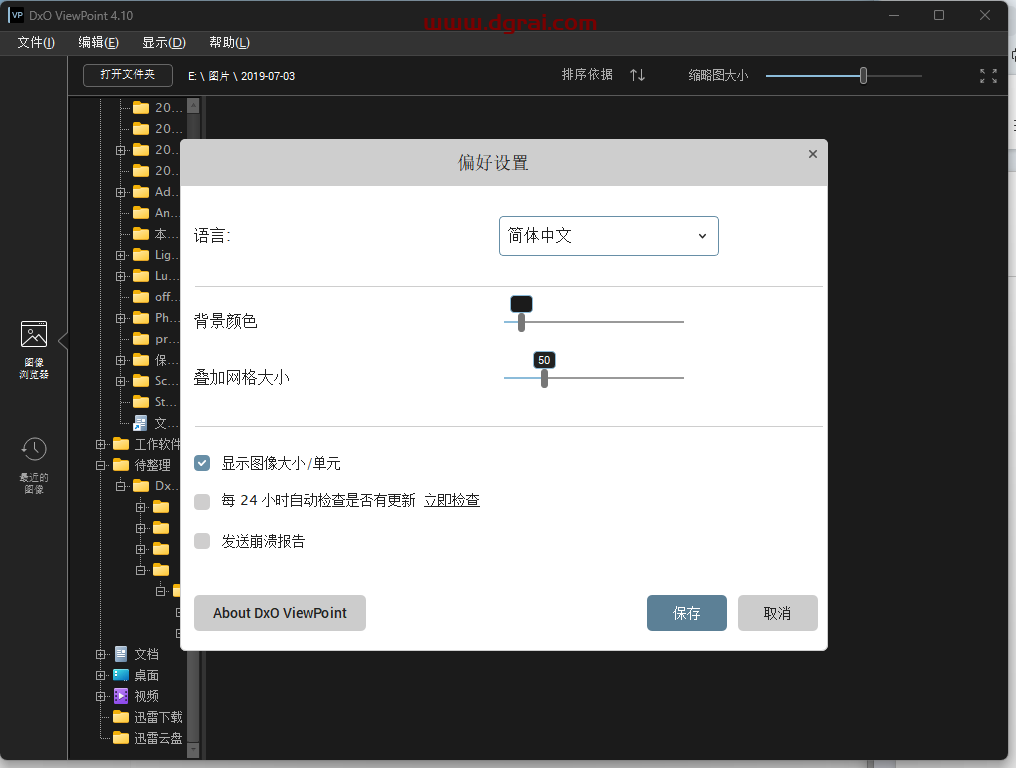This screenshot has width=1016, height=768.
Task: Select the pr... folder tree row
Action: click(157, 339)
